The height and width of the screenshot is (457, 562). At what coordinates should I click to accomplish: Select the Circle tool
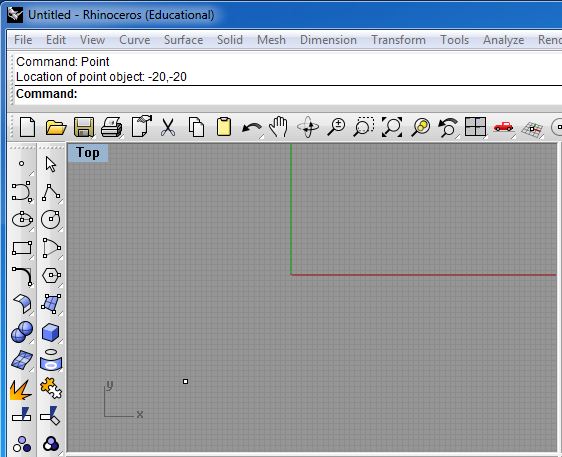51,219
